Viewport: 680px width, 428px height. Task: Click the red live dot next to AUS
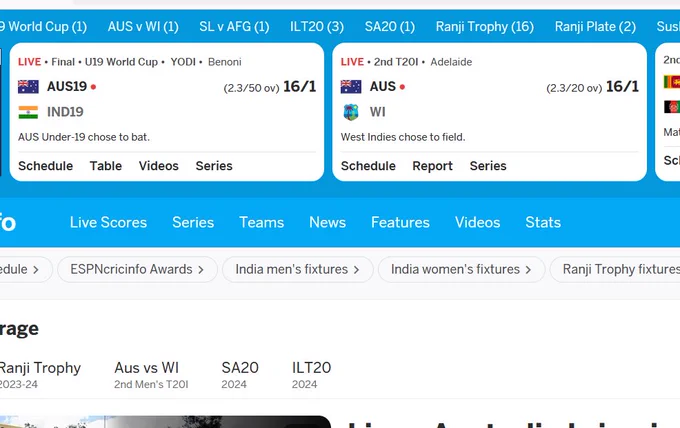click(x=402, y=87)
